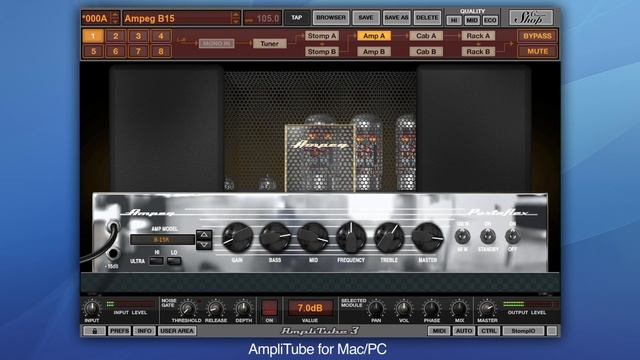Viewport: 640px width, 360px height.
Task: Select signal routing configuration 3
Action: pyautogui.click(x=138, y=36)
